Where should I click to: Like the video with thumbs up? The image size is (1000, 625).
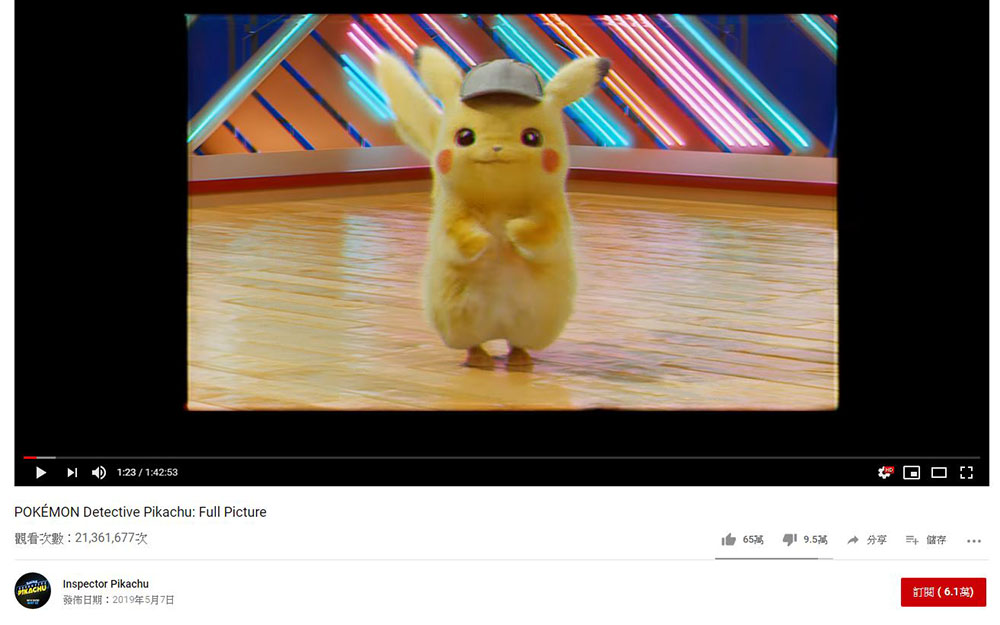(728, 540)
